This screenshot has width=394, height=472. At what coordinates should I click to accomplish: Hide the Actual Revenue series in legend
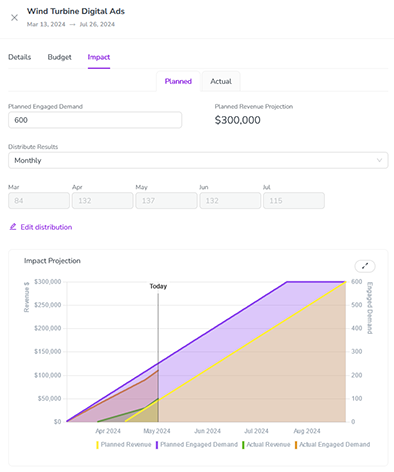tap(266, 445)
